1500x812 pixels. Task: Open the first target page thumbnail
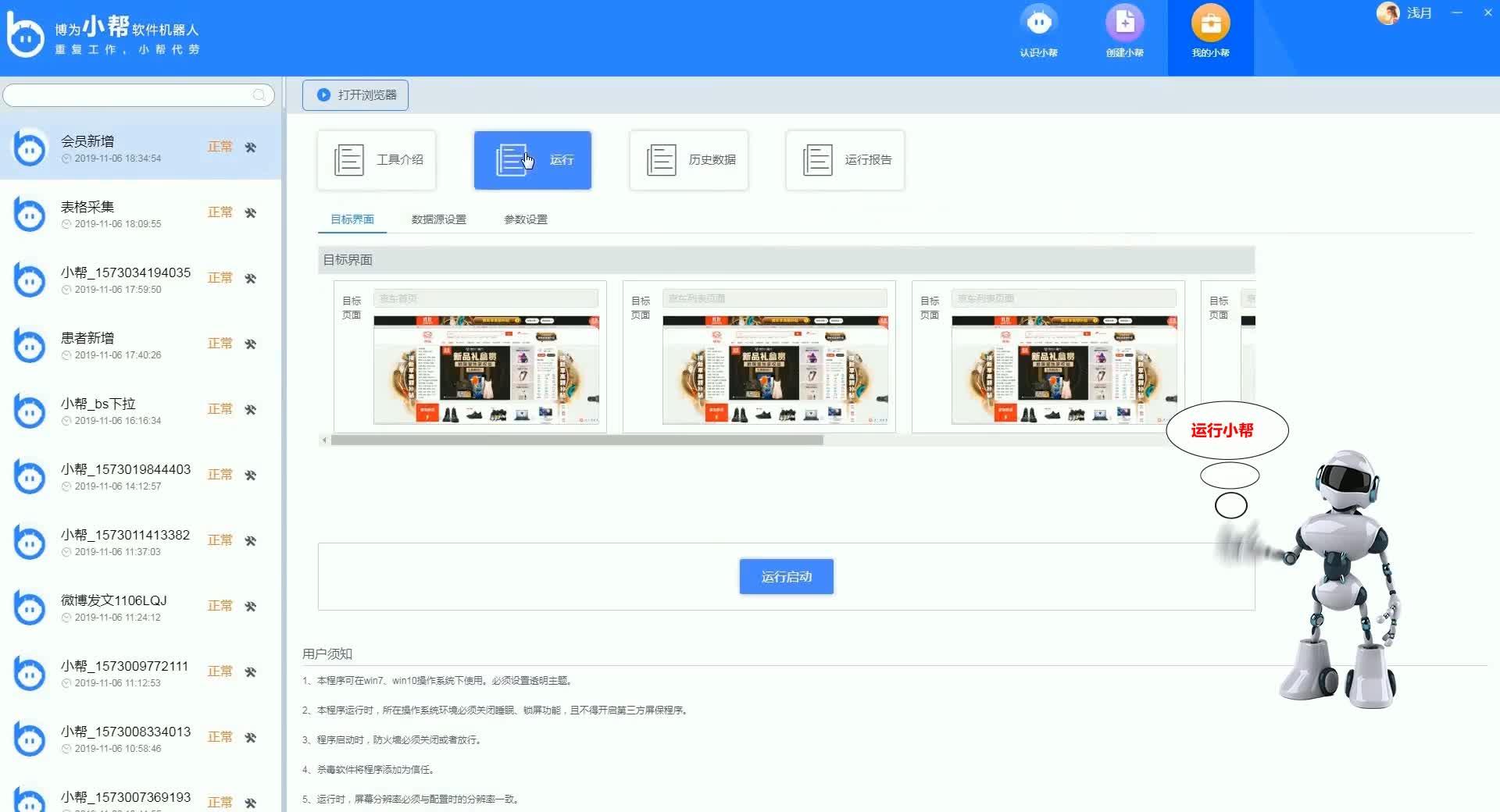[486, 370]
